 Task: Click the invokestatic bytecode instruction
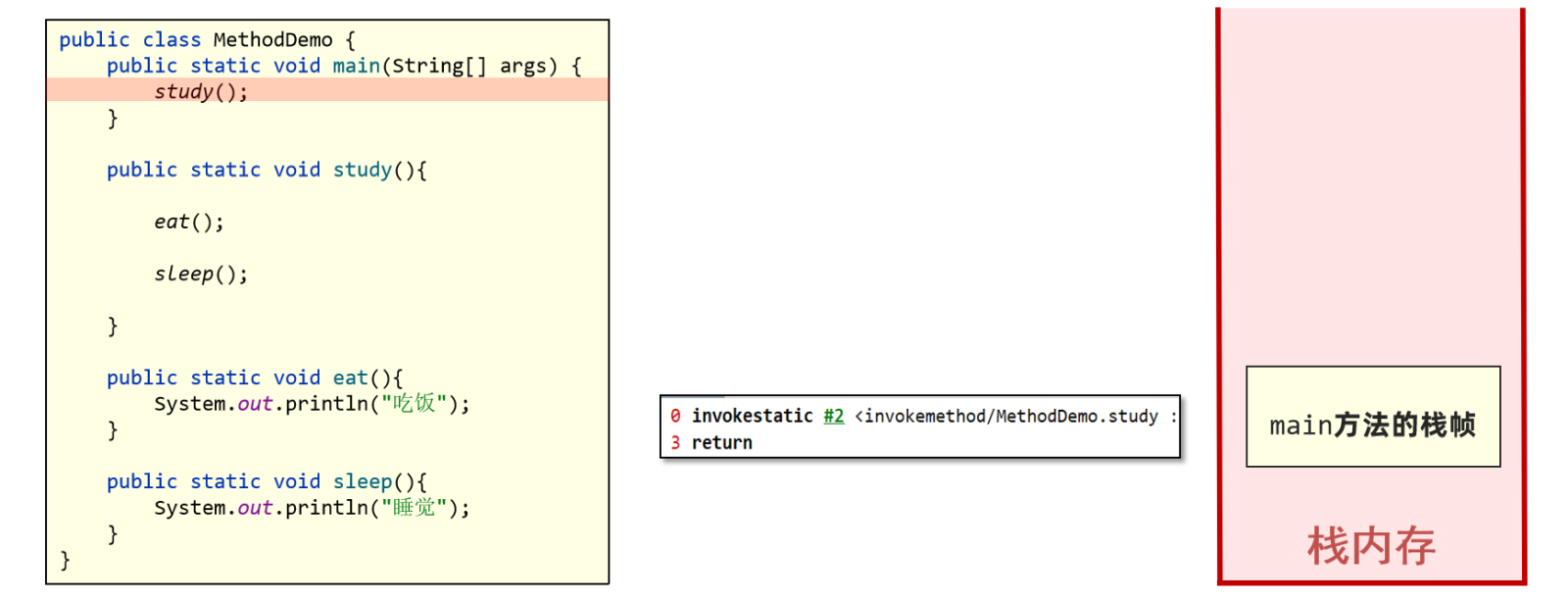[753, 416]
